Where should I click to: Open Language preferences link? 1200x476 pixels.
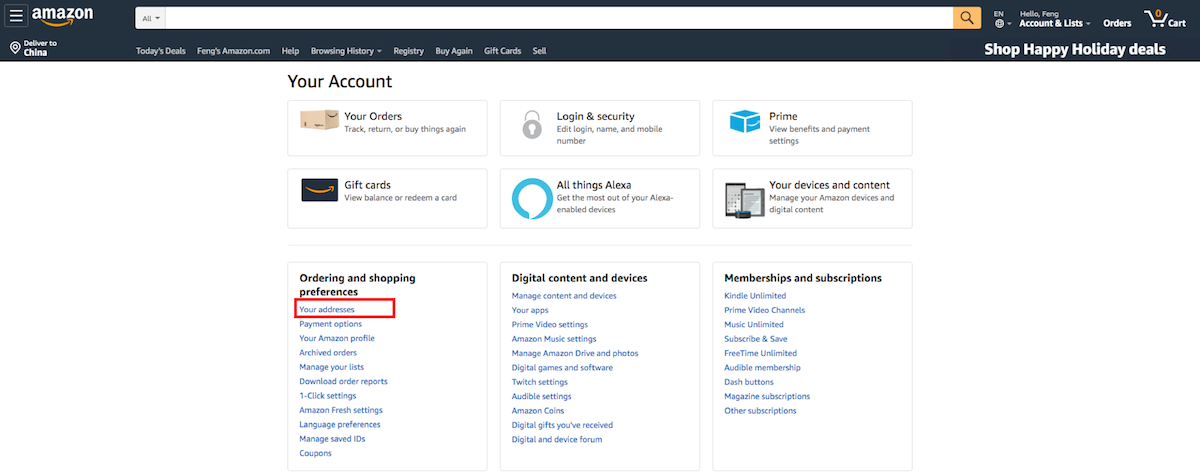pos(340,424)
